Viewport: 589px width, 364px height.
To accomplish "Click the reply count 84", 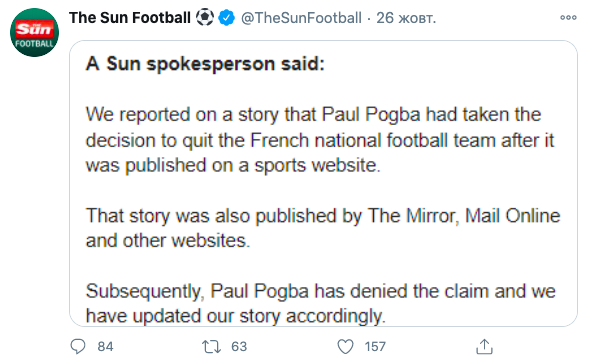I will coord(105,346).
